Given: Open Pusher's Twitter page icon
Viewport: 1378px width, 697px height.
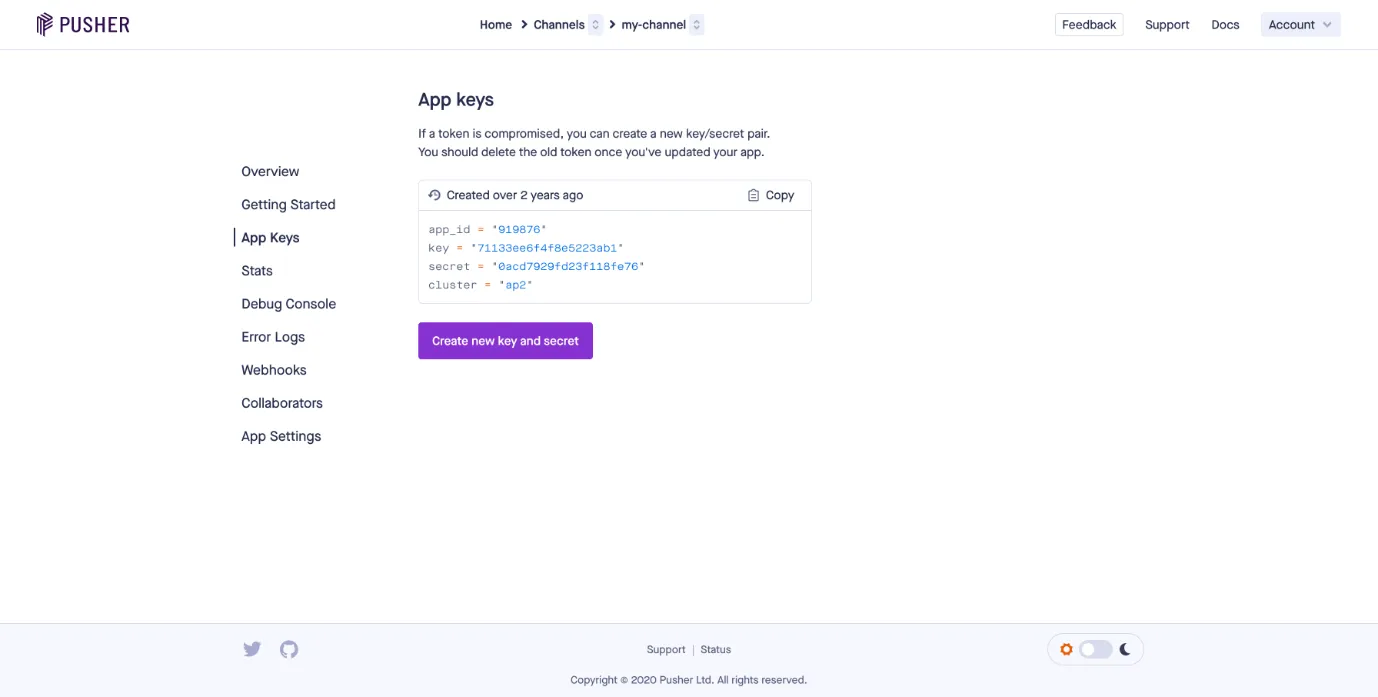Looking at the screenshot, I should (252, 649).
